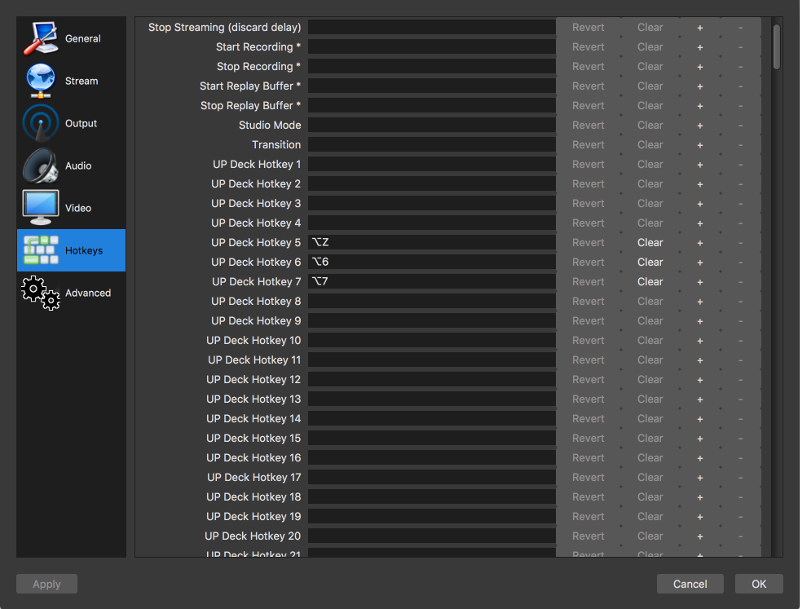
Task: Focus the Transition hotkey field
Action: [x=431, y=145]
